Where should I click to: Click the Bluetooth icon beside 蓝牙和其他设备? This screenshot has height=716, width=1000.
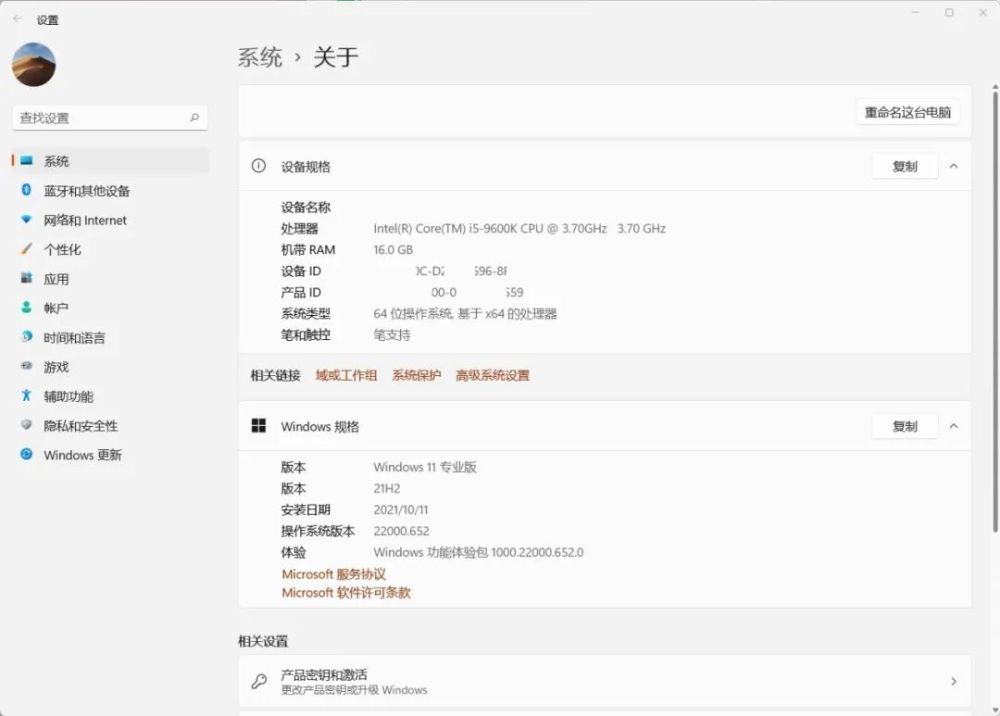click(26, 190)
